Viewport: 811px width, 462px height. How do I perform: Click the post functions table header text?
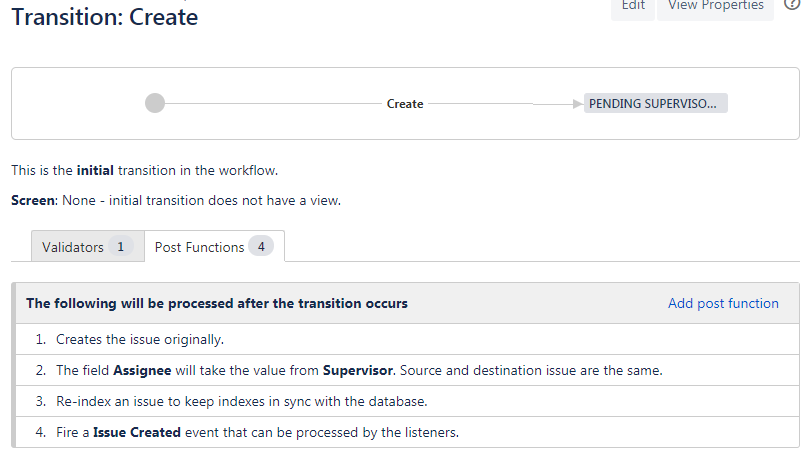[x=217, y=303]
